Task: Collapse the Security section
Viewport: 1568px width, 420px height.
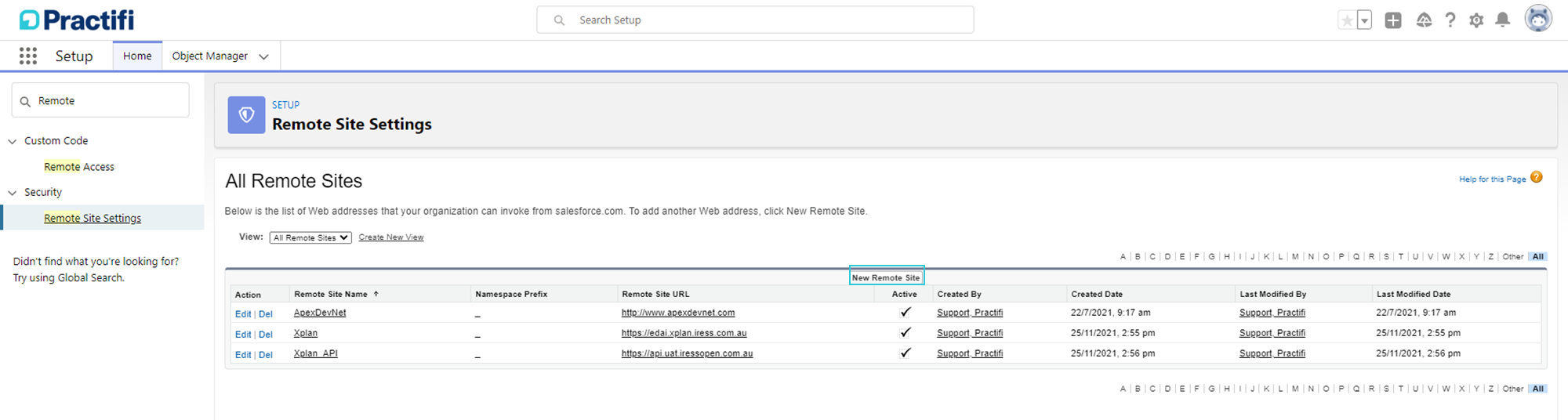Action: (12, 193)
